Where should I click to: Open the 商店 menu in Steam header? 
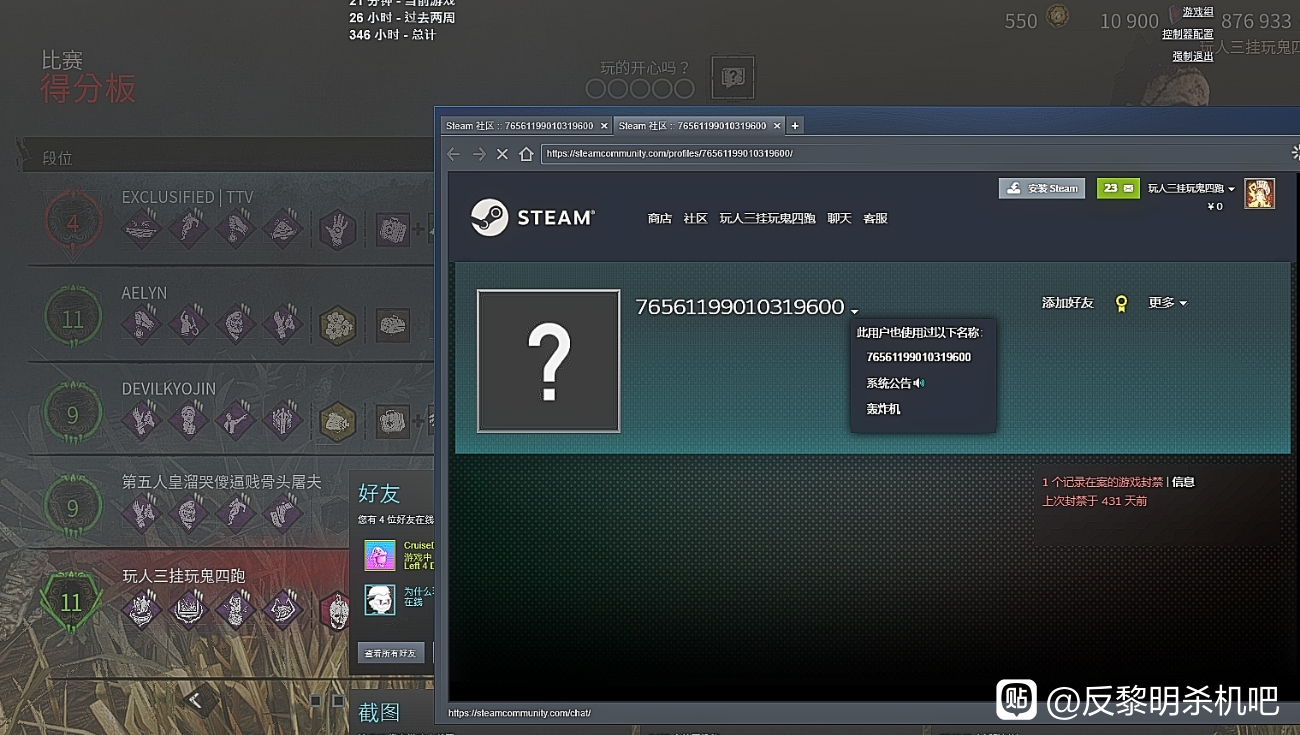(x=660, y=218)
